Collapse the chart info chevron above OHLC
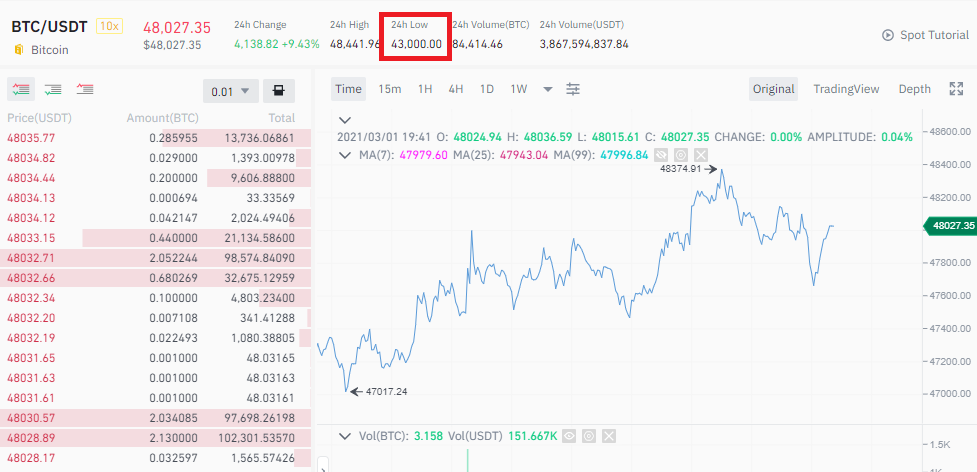Screen dimensions: 977x472 coord(345,120)
